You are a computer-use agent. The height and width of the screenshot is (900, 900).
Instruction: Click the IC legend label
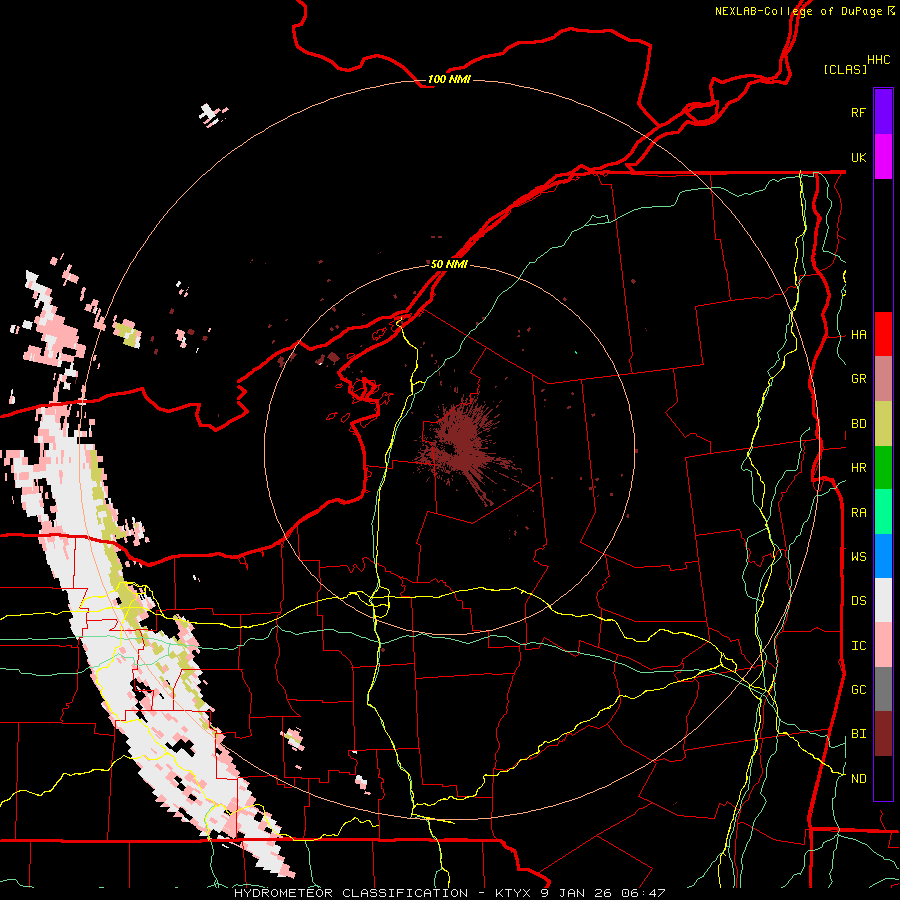click(859, 646)
